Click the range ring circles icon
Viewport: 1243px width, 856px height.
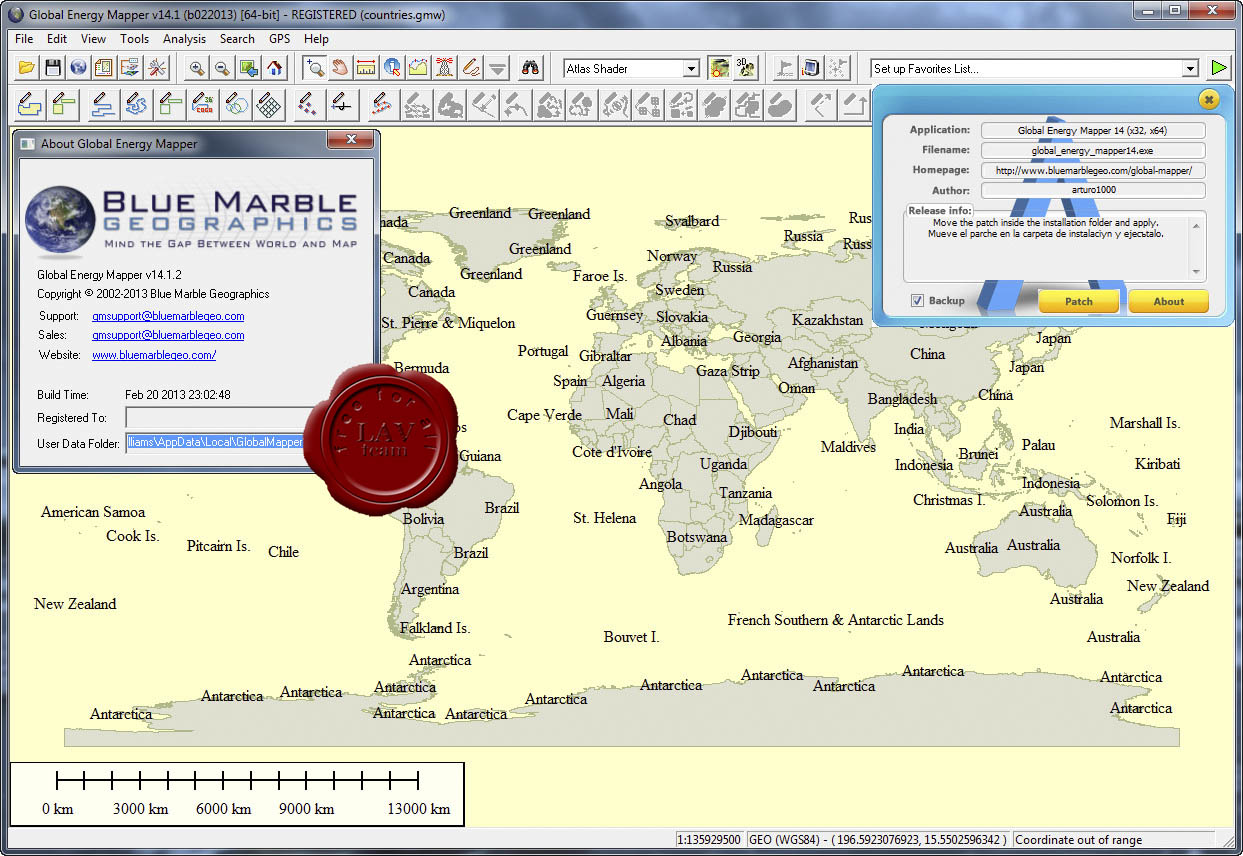[237, 104]
